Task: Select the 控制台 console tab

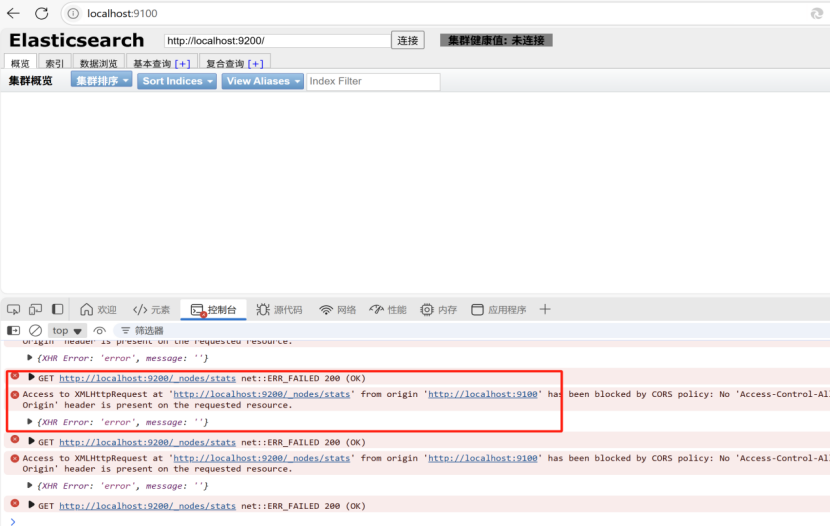Action: pos(213,310)
